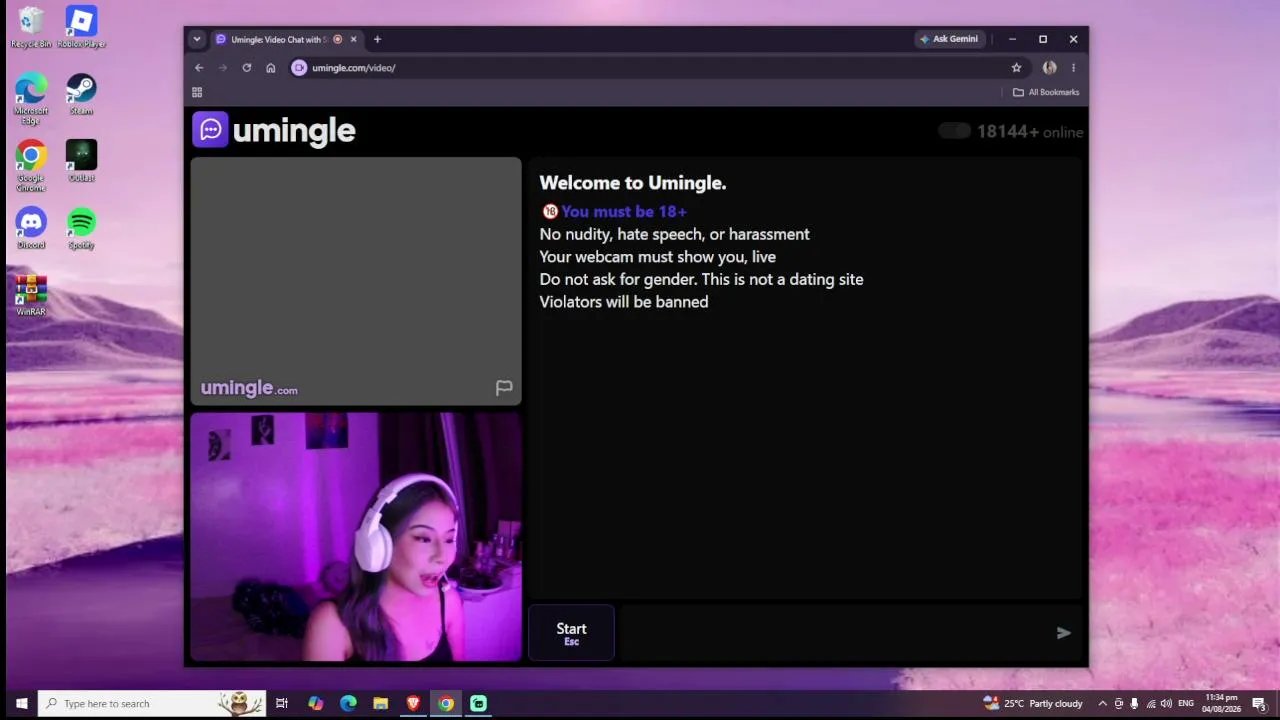The height and width of the screenshot is (720, 1280).
Task: Toggle the switch beside the online count
Action: pyautogui.click(x=954, y=131)
